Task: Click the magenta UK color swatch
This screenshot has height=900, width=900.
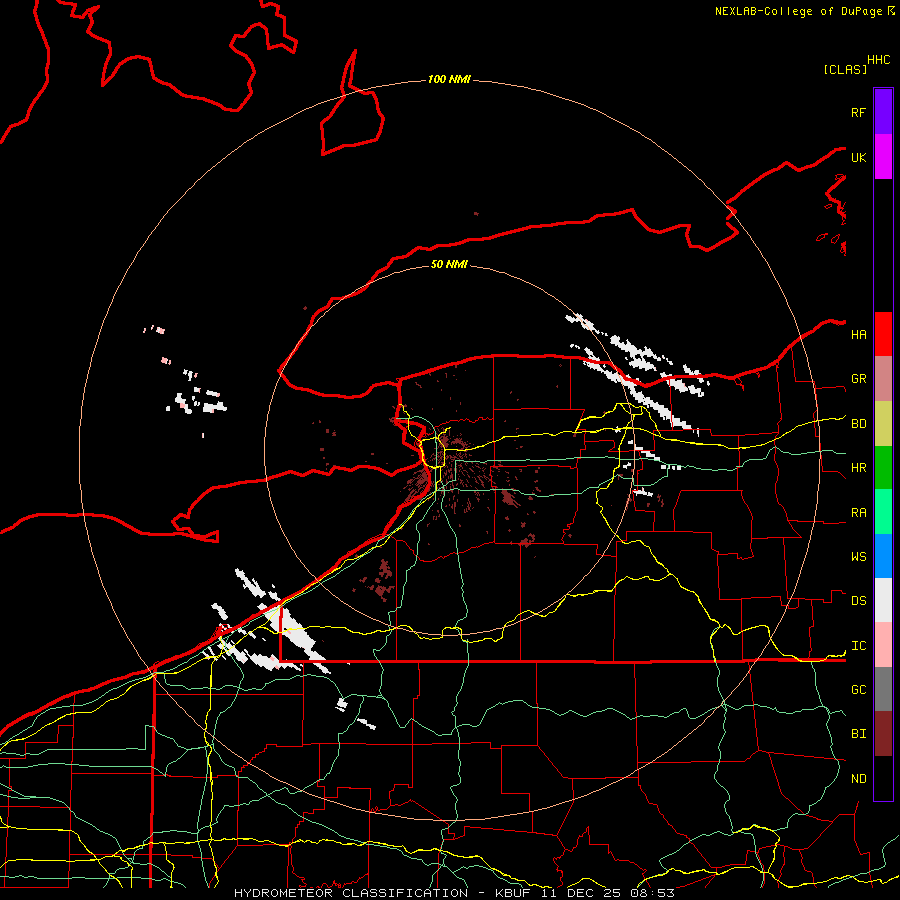Action: 883,157
